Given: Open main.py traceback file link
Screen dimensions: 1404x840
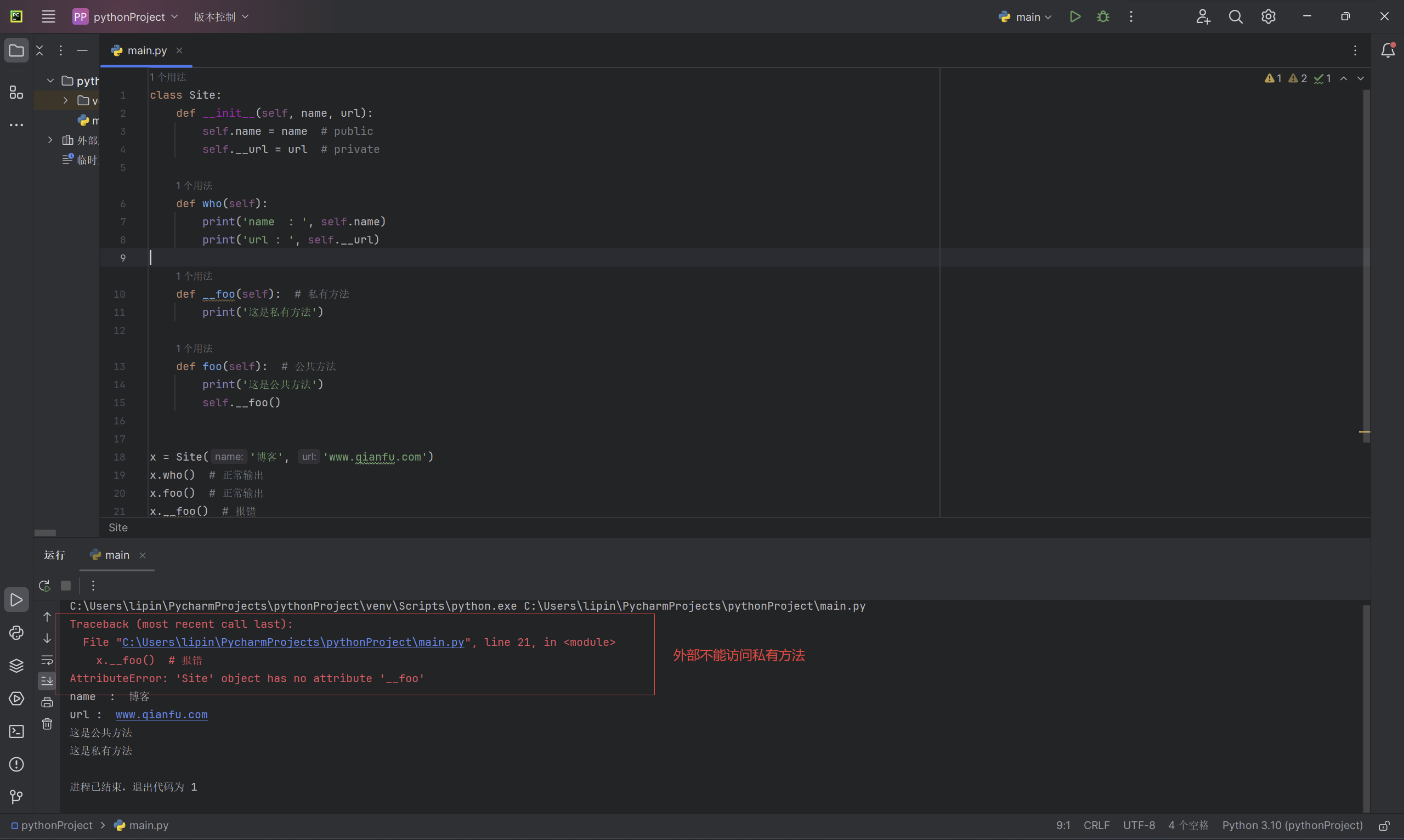Looking at the screenshot, I should tap(293, 643).
